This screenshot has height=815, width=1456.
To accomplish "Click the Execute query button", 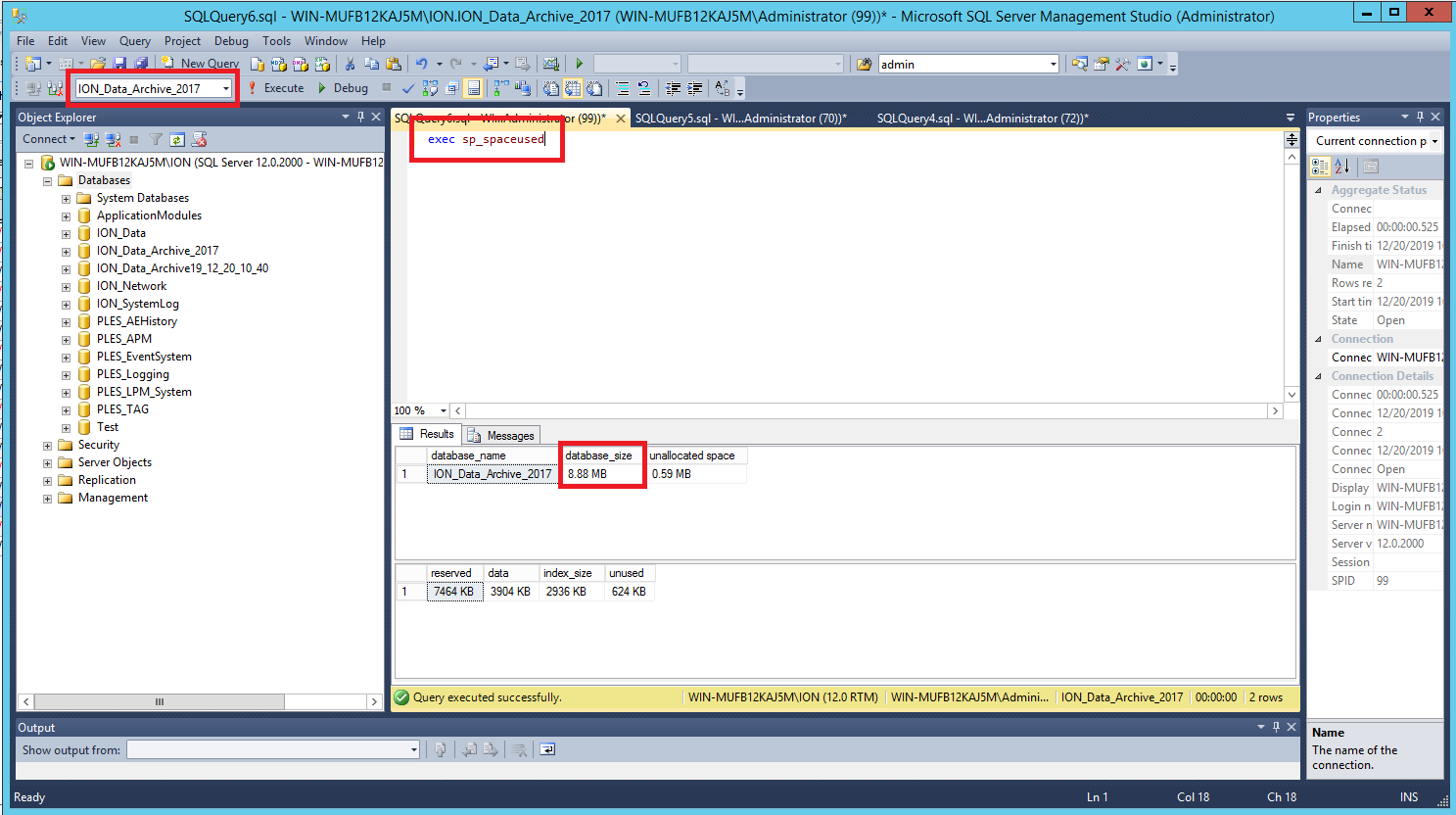I will pyautogui.click(x=275, y=88).
